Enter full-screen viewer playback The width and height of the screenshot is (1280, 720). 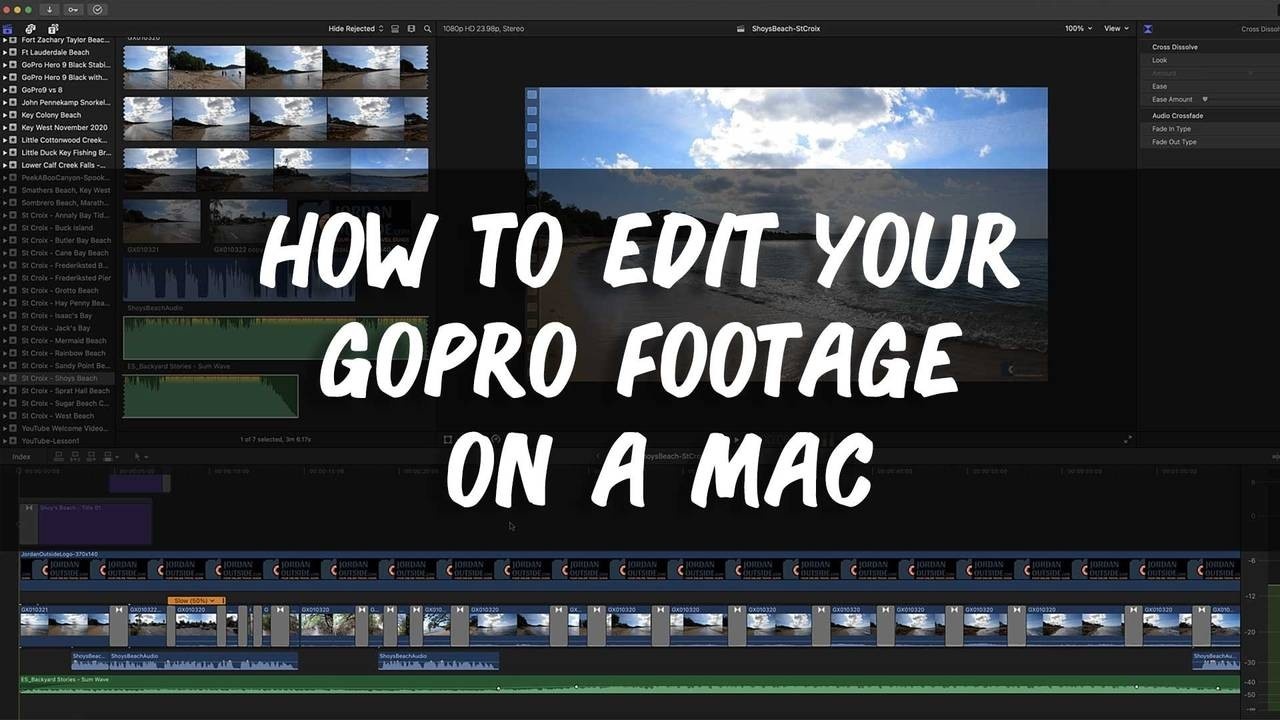[1128, 439]
